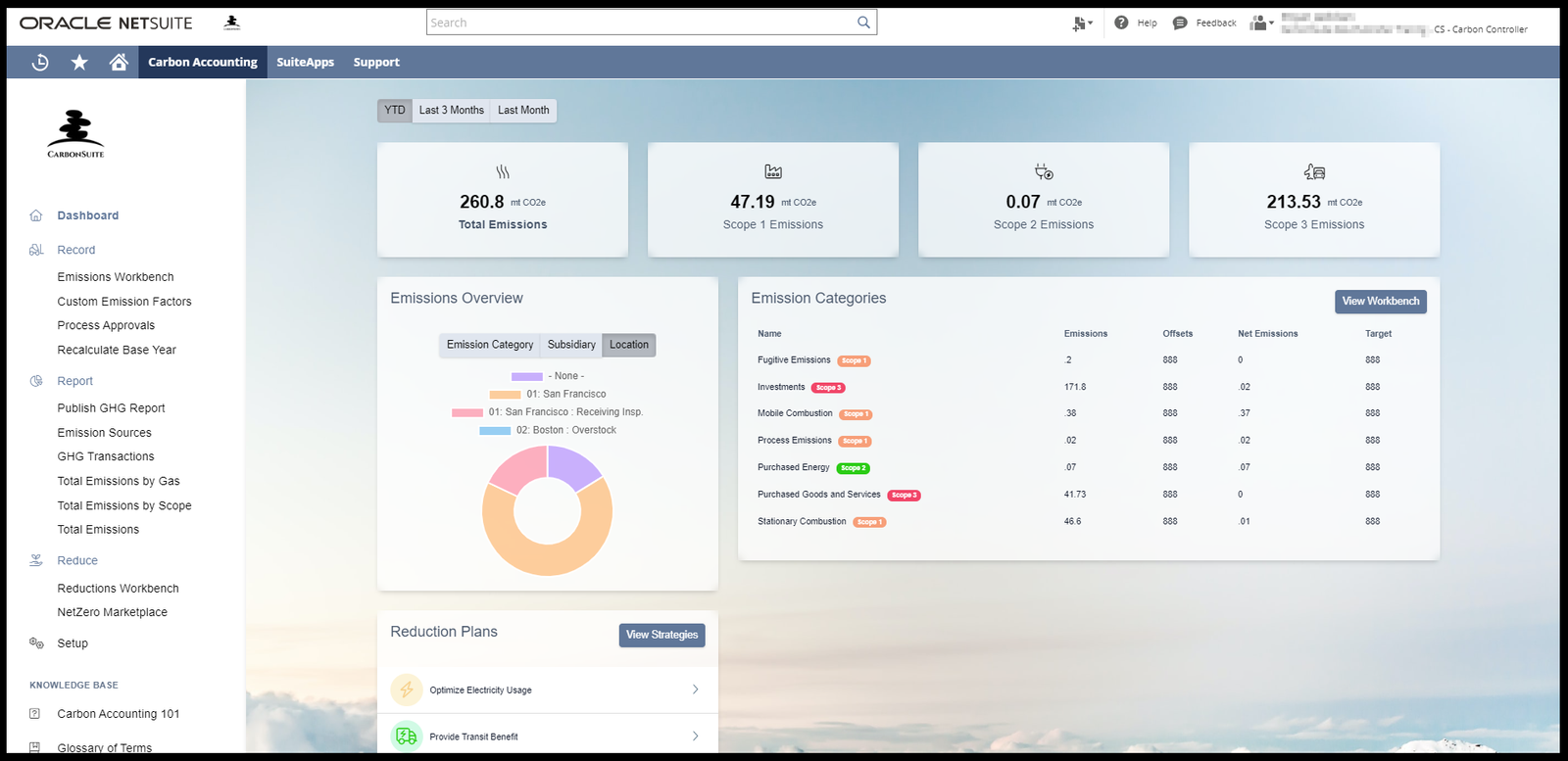Image resolution: width=1568 pixels, height=761 pixels.
Task: Click the View Strategies button
Action: coord(662,635)
